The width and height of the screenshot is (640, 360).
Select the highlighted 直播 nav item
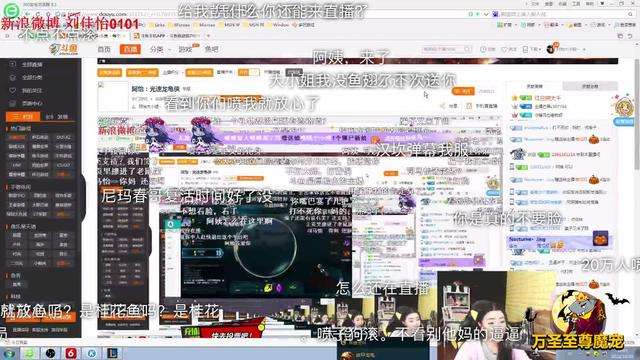click(130, 49)
